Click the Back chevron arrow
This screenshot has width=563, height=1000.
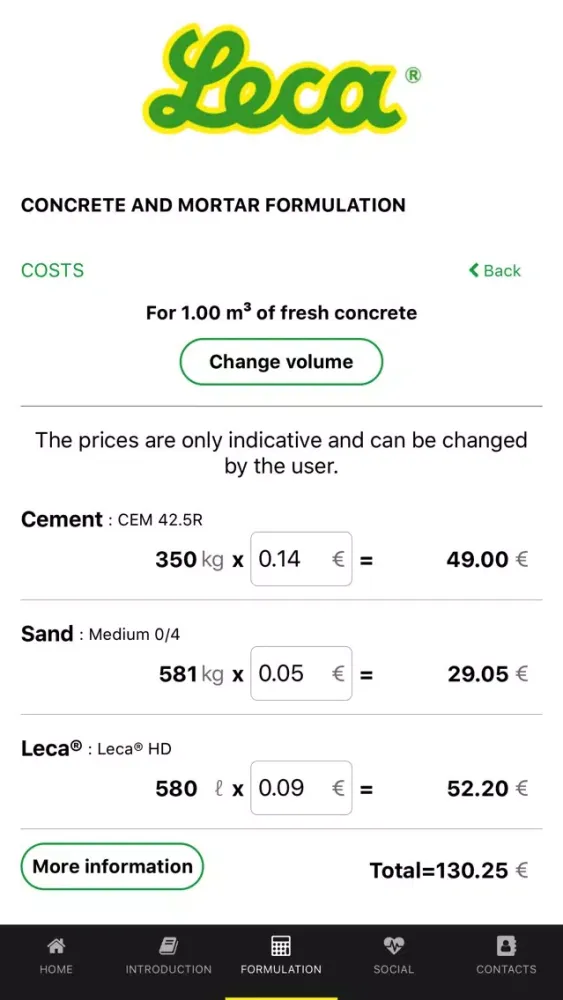coord(474,270)
